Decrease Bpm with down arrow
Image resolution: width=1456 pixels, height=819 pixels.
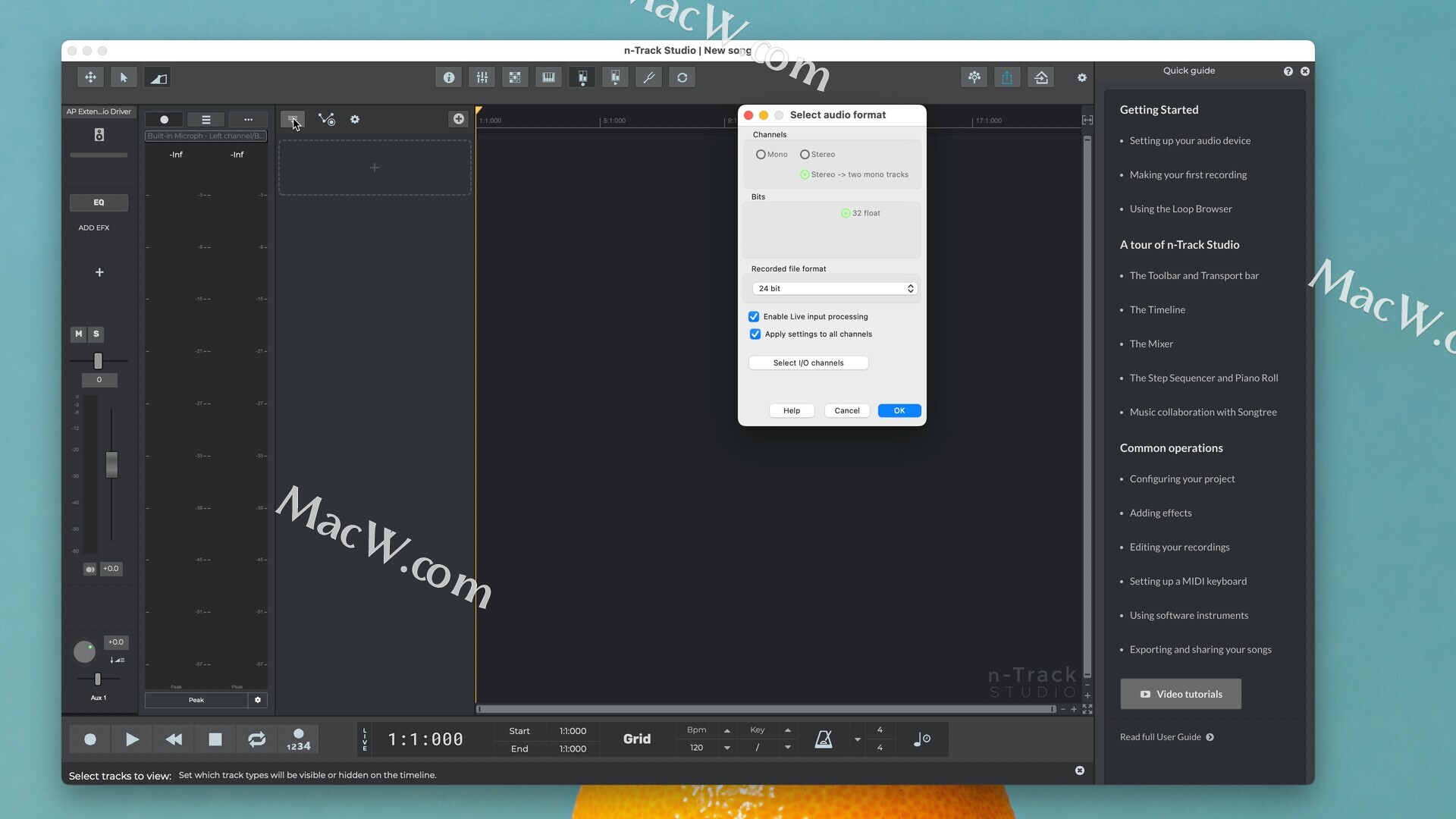tap(727, 748)
